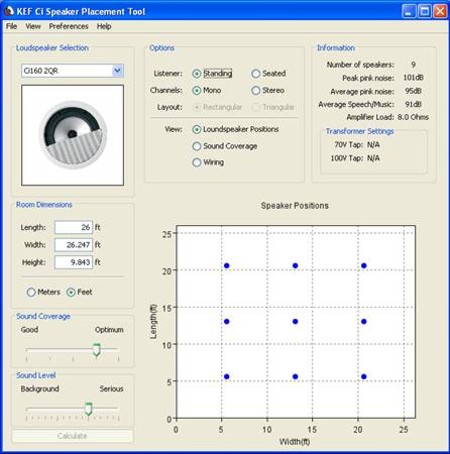
Task: Minimize the KEF Speaker Placement window
Action: [409, 11]
